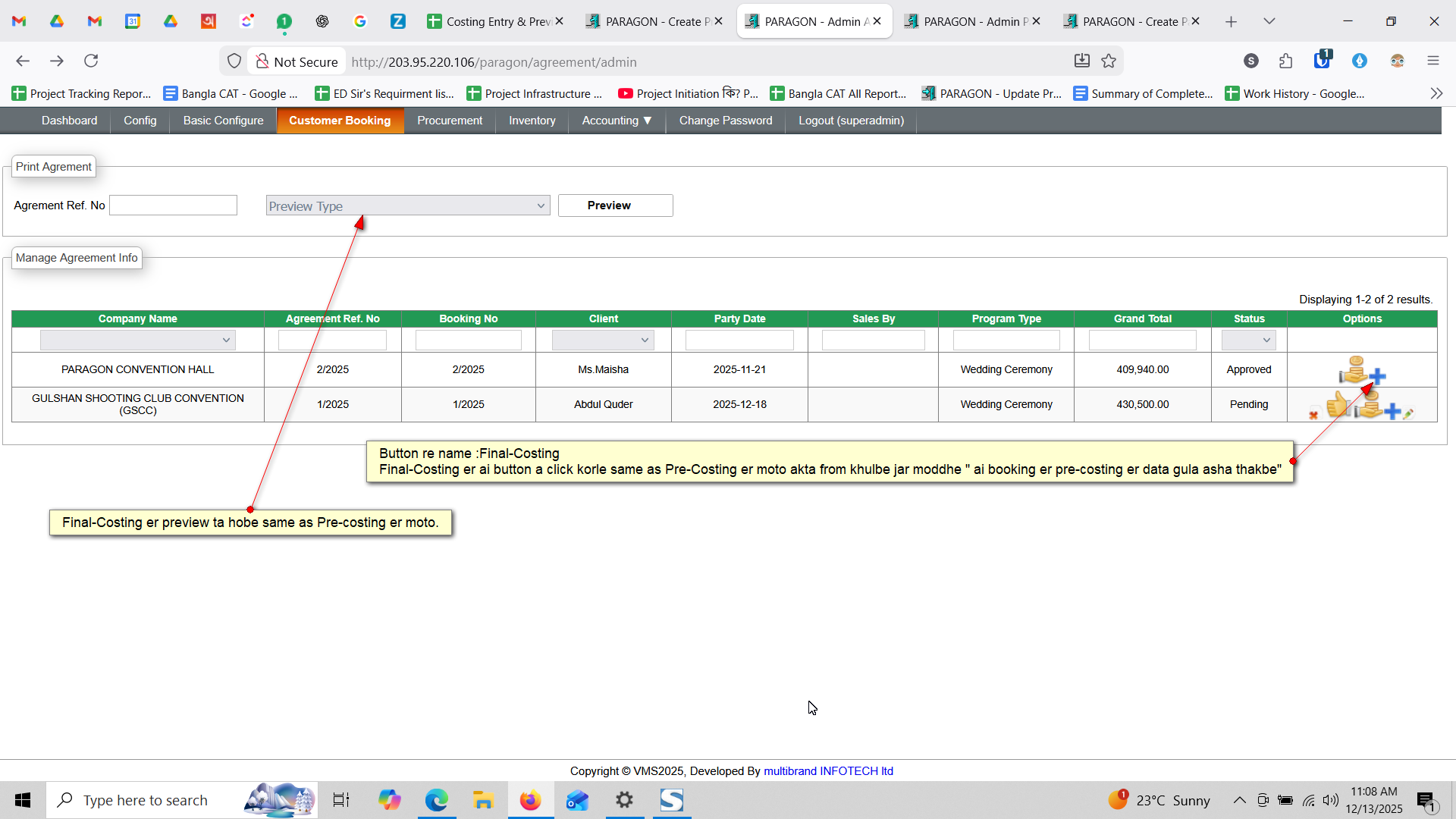This screenshot has width=1456, height=819.
Task: Expand the Client filter dropdown
Action: pos(603,340)
